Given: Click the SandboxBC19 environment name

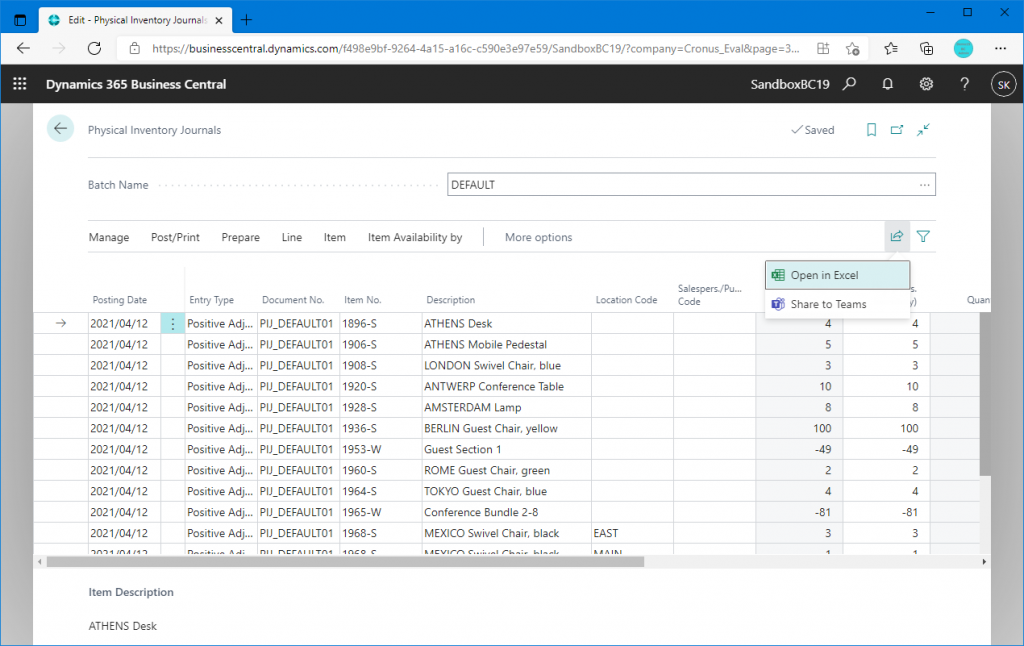Looking at the screenshot, I should click(x=790, y=84).
